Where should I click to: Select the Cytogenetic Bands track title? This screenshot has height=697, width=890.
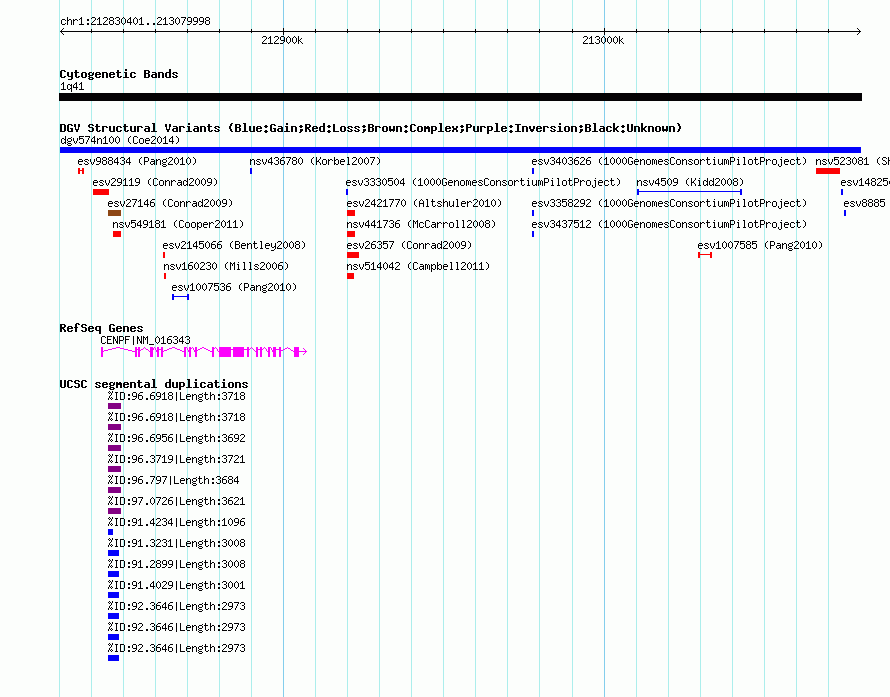(119, 74)
